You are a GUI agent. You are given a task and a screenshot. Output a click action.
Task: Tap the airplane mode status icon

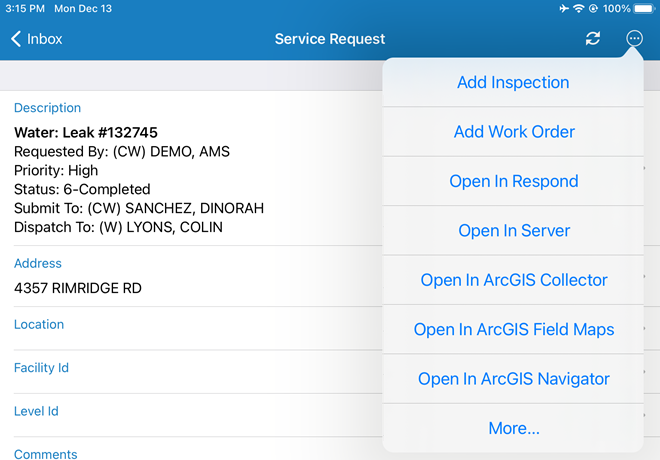click(x=561, y=8)
